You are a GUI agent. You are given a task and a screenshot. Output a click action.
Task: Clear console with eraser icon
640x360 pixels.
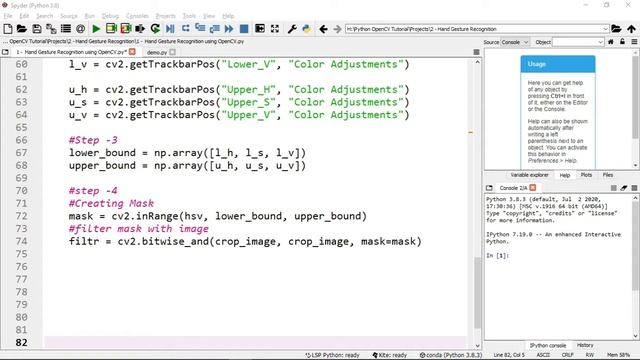point(624,188)
